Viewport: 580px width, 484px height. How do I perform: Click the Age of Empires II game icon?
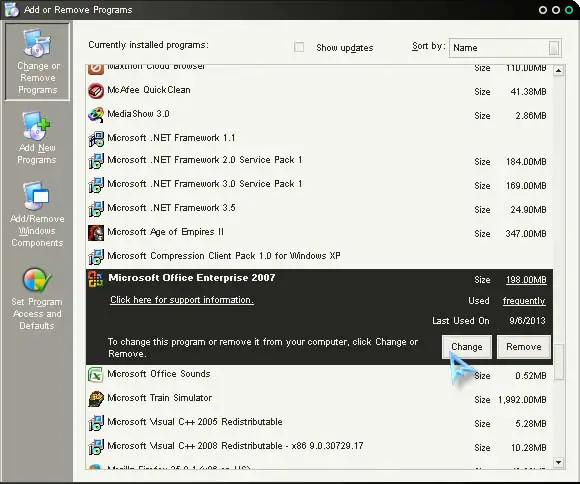click(96, 233)
